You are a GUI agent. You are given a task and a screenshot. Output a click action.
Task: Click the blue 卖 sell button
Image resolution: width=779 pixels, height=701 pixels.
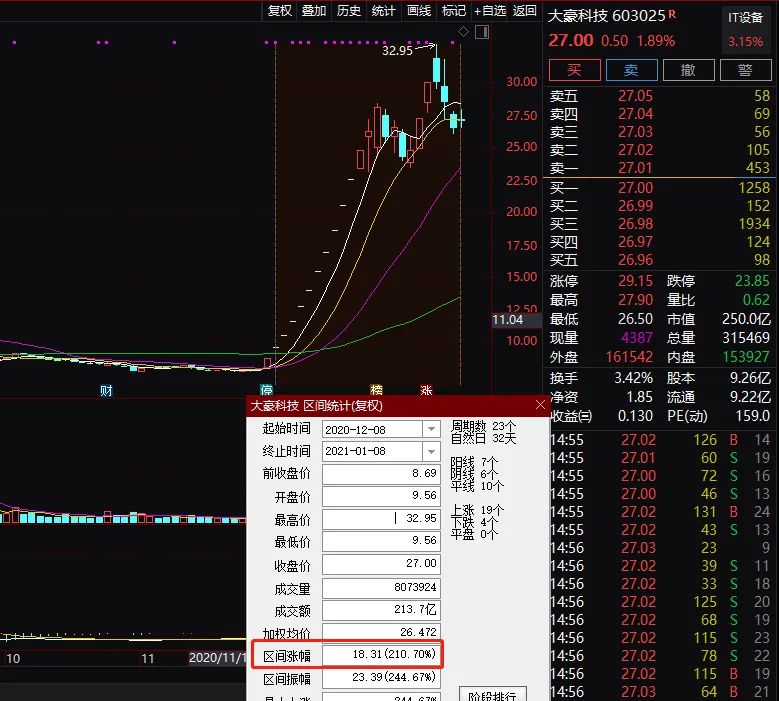[631, 70]
